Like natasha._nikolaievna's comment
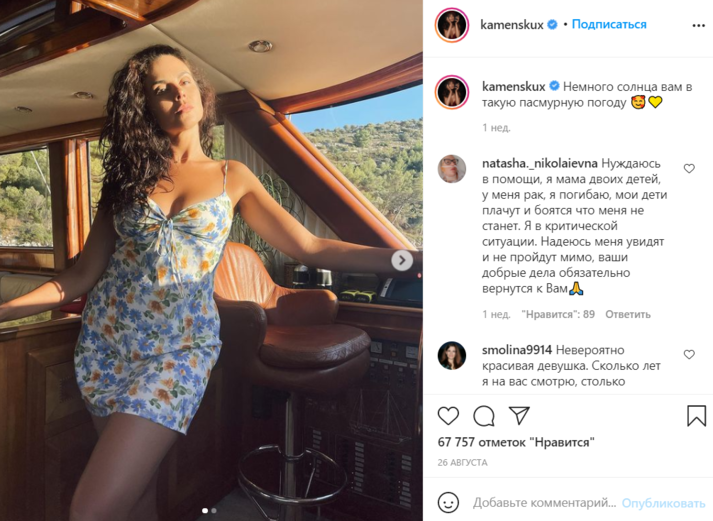The width and height of the screenshot is (713, 521). pyautogui.click(x=689, y=169)
